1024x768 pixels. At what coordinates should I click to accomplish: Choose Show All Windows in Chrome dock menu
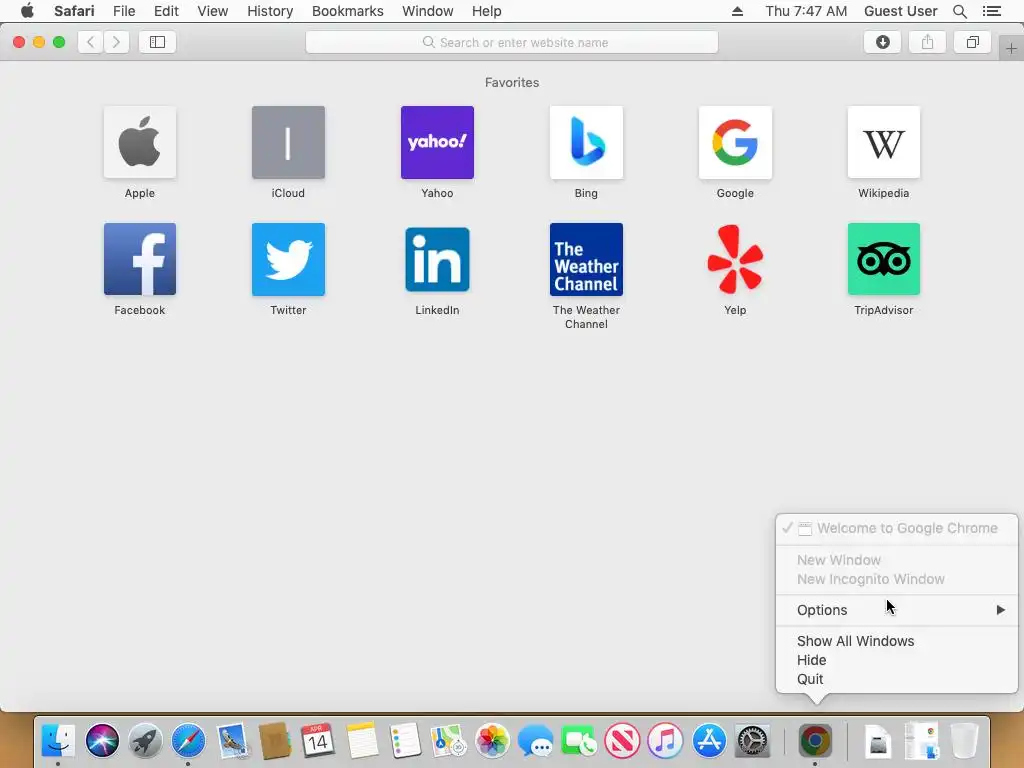pos(897,641)
